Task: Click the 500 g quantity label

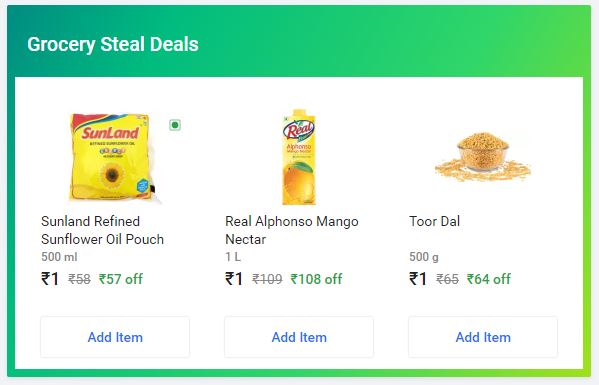Action: point(424,257)
